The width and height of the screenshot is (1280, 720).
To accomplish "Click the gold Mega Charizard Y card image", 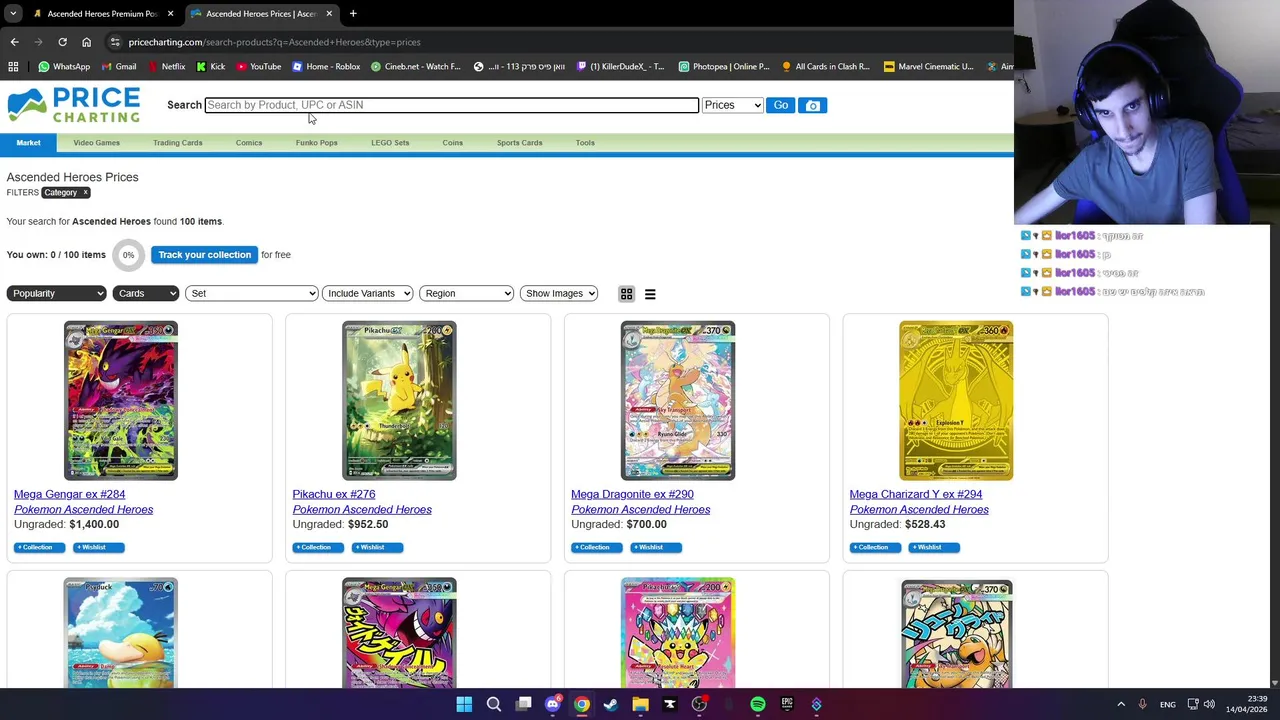I will [x=956, y=401].
